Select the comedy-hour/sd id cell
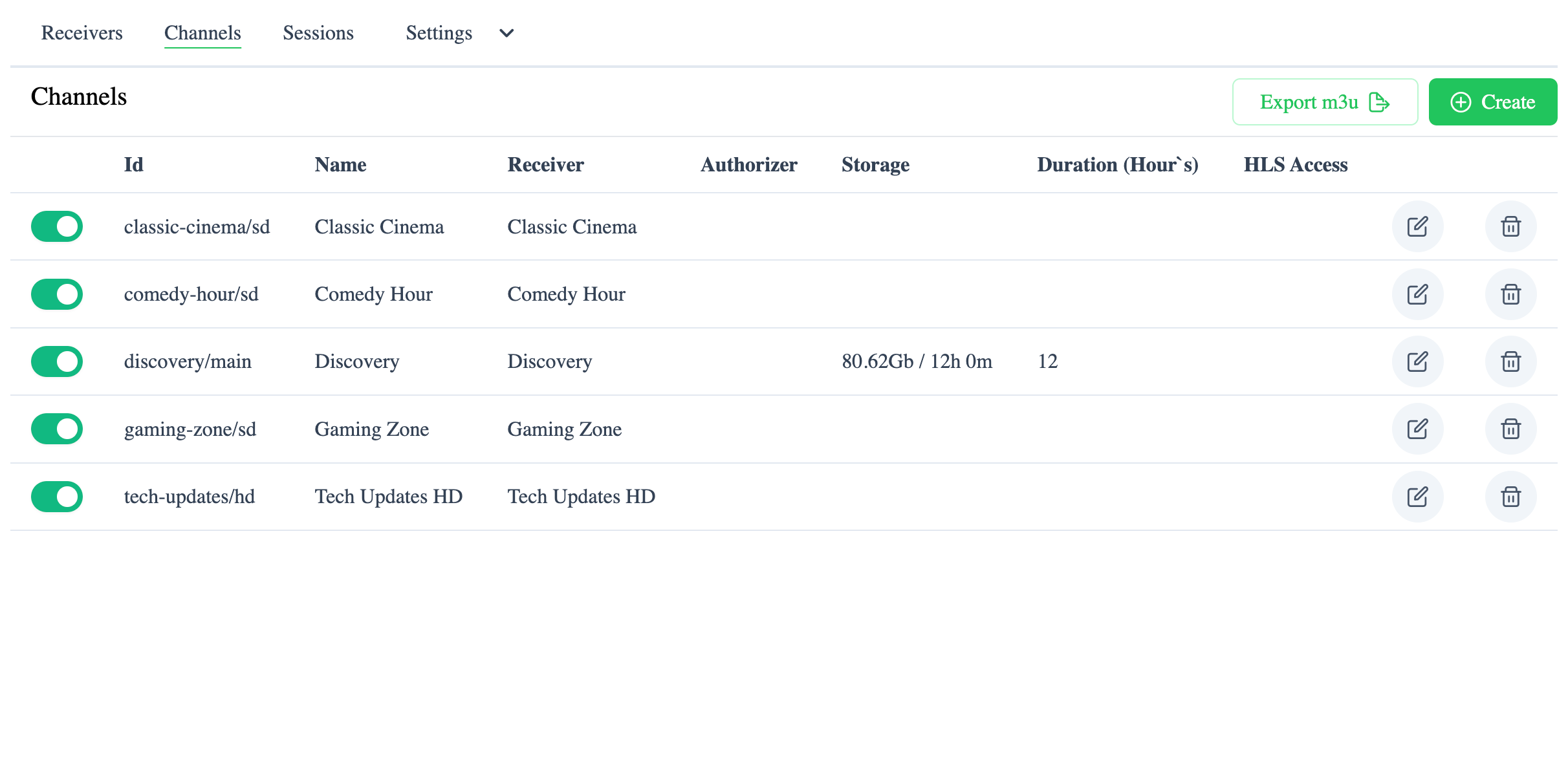The width and height of the screenshot is (1568, 776). pos(191,294)
